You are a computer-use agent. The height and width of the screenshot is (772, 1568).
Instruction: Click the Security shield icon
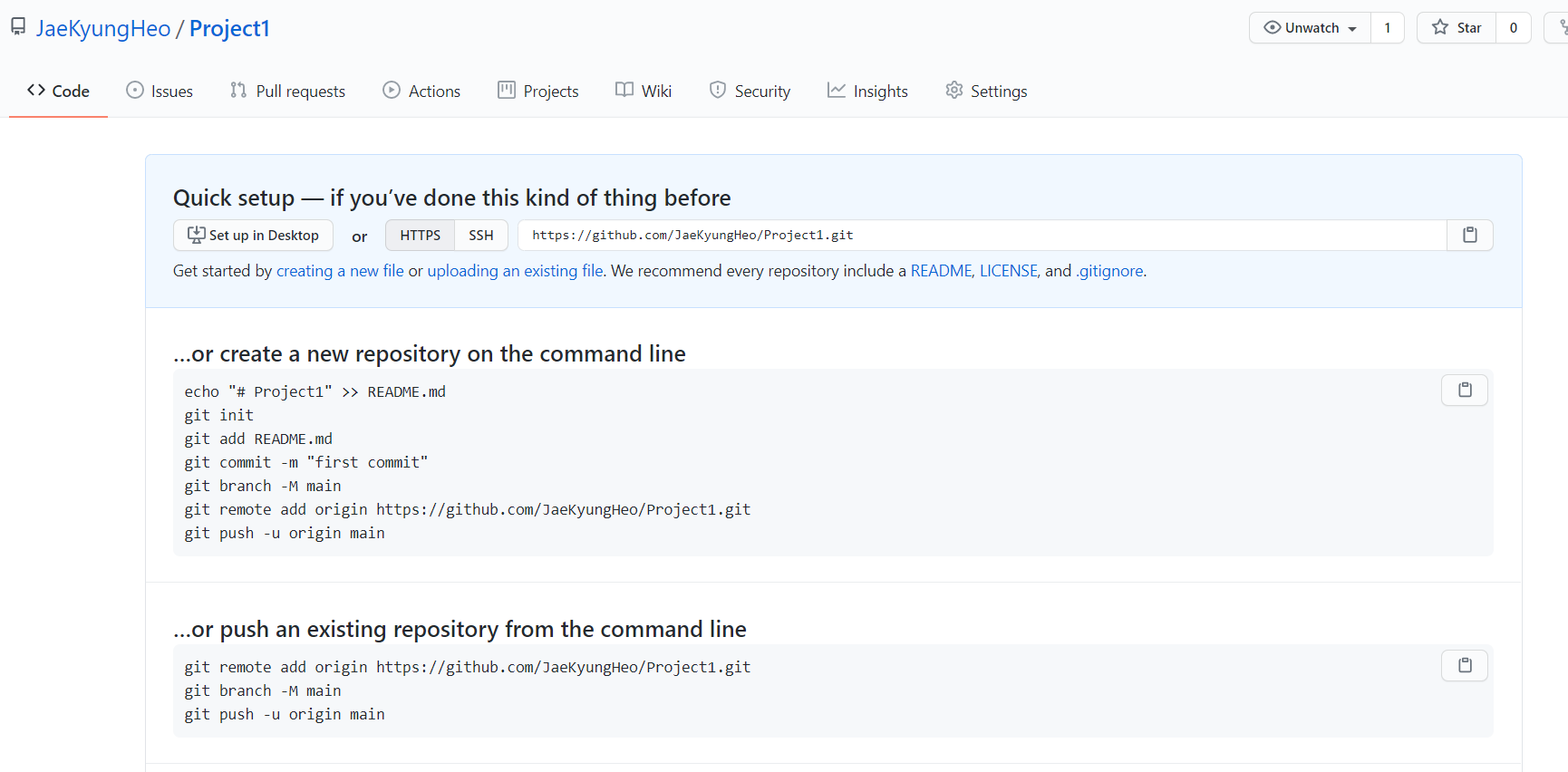click(718, 90)
